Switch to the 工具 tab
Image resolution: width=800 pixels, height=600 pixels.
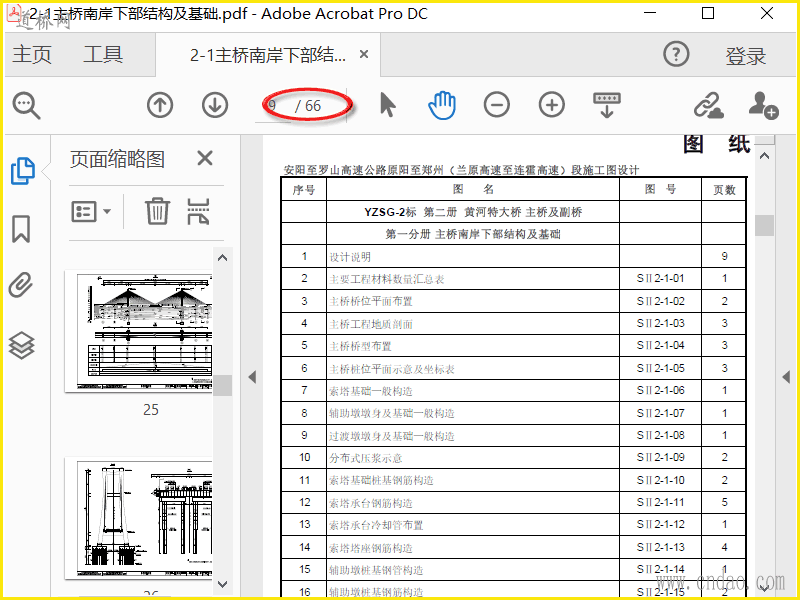103,55
